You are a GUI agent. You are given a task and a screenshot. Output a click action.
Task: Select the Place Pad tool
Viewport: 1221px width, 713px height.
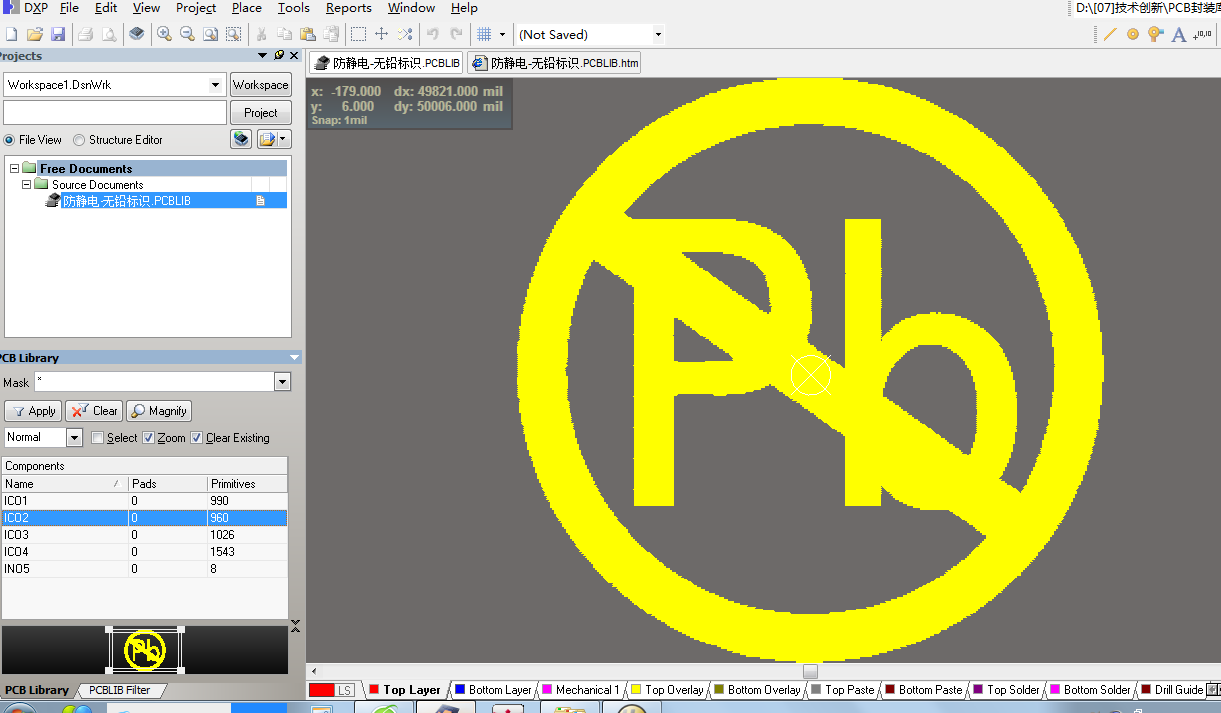tap(1133, 34)
